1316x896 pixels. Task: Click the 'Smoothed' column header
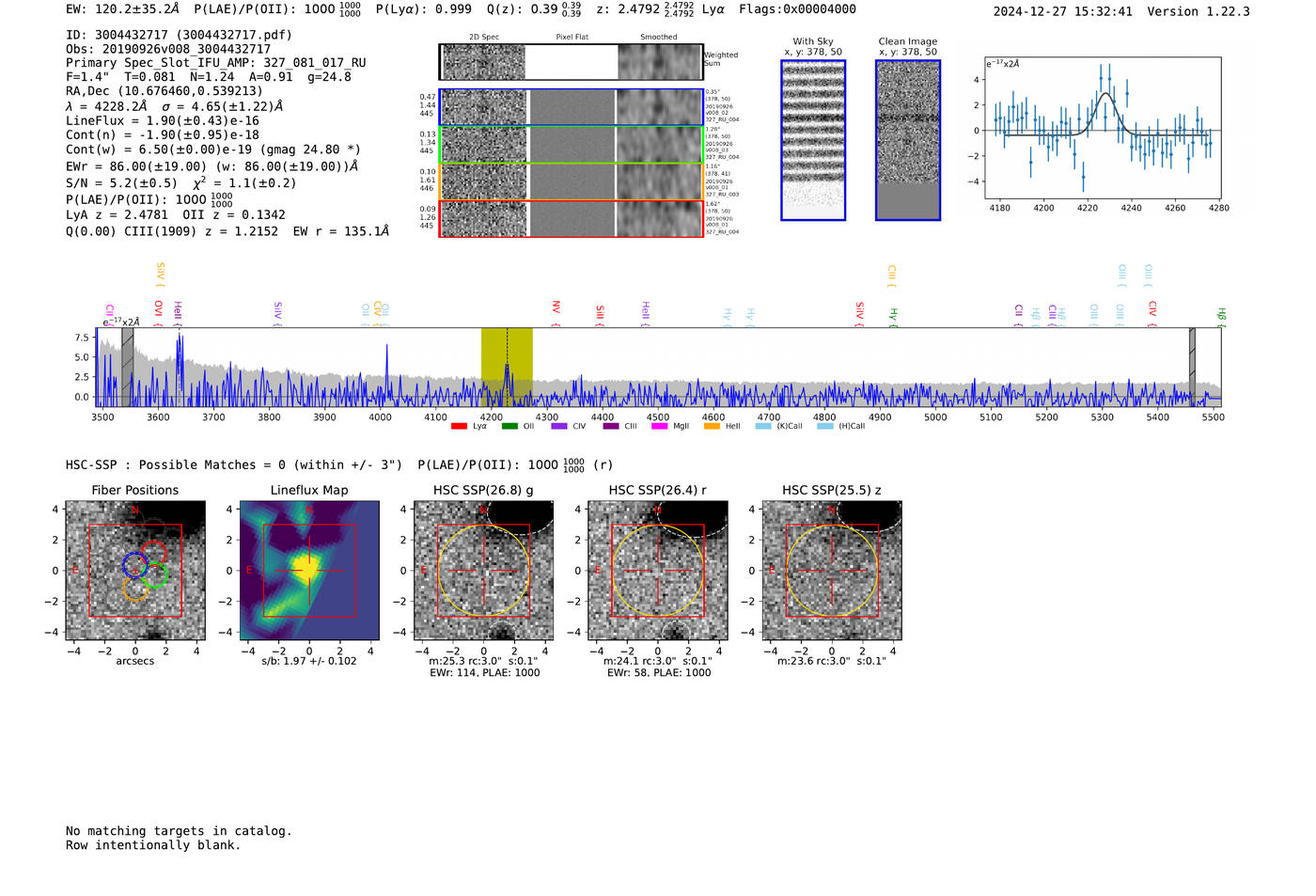(x=658, y=38)
